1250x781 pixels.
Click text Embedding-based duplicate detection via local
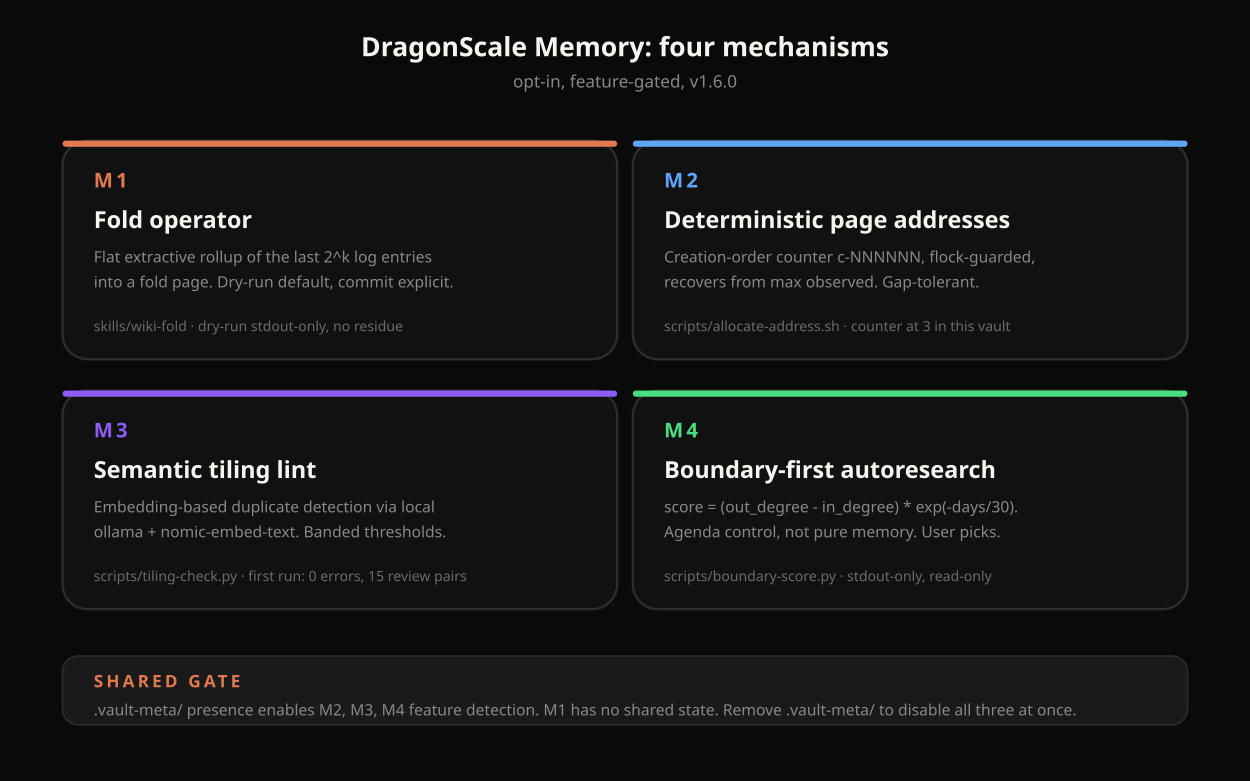click(264, 507)
